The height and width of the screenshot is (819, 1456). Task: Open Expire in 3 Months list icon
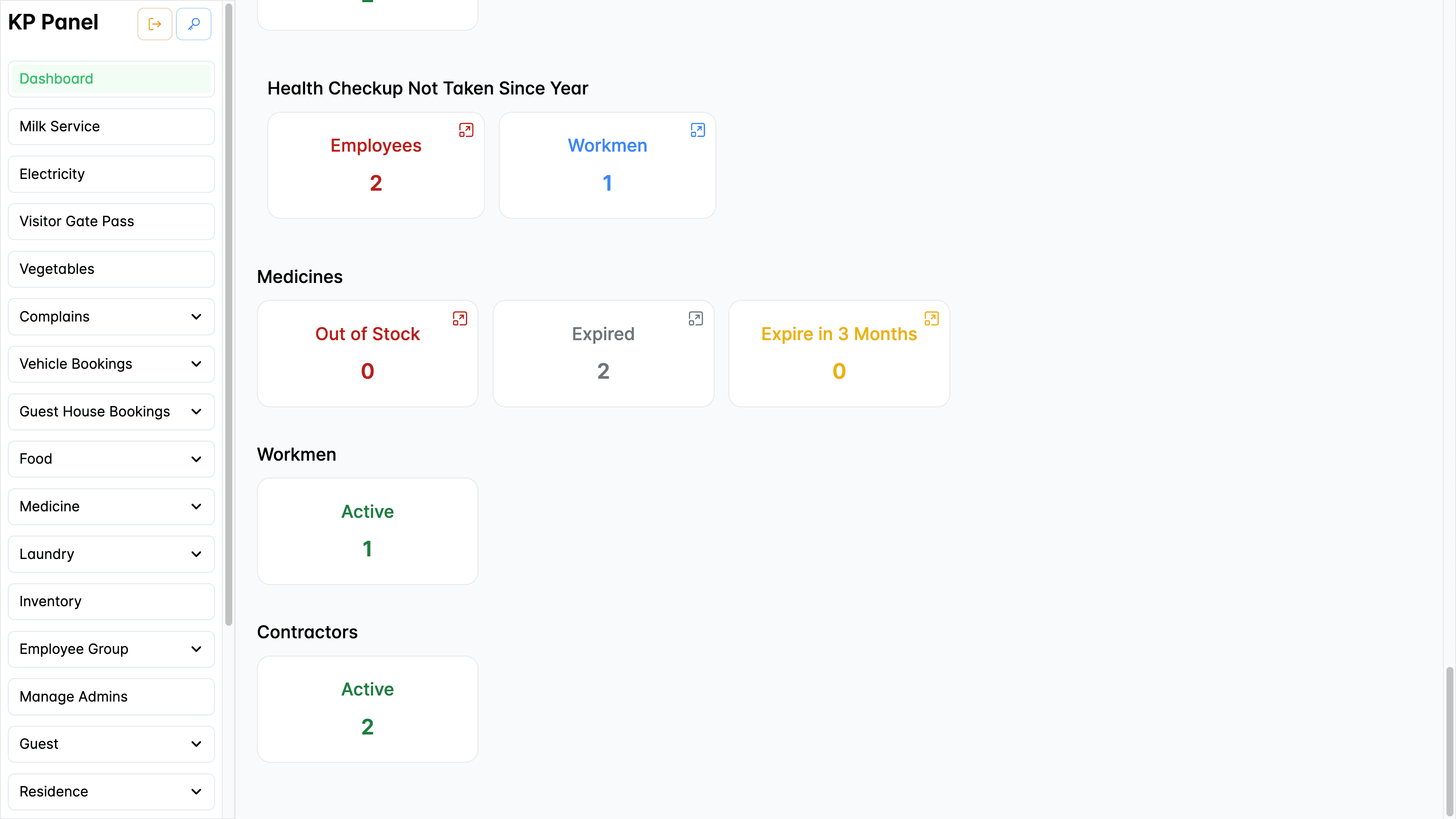click(931, 318)
